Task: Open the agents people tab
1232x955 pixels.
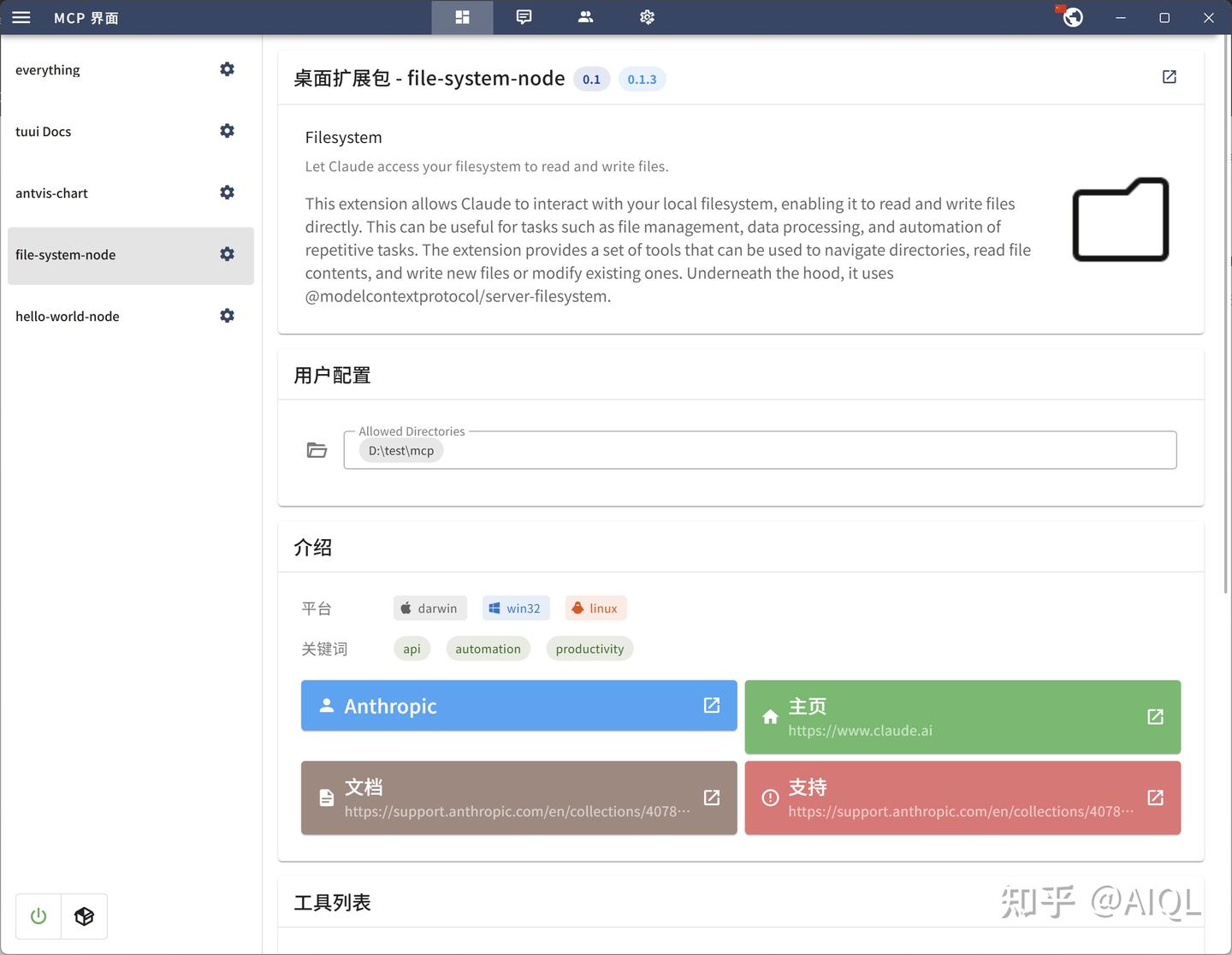Action: [x=585, y=17]
